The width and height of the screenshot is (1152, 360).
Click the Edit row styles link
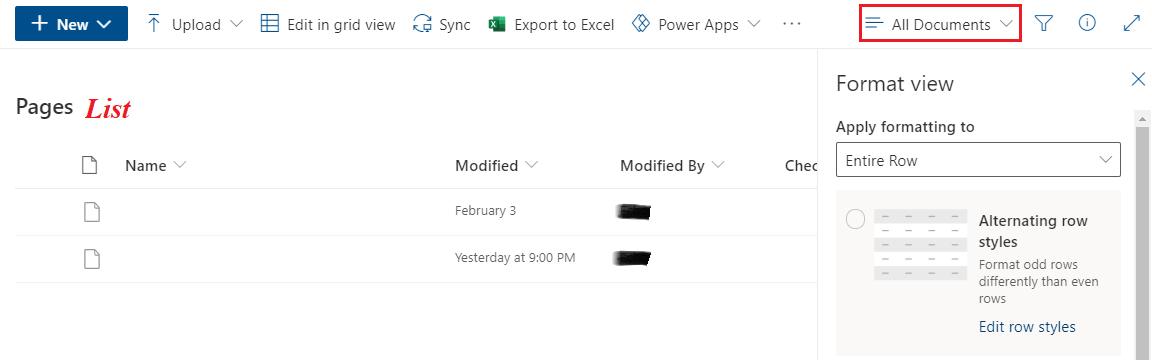[1027, 327]
